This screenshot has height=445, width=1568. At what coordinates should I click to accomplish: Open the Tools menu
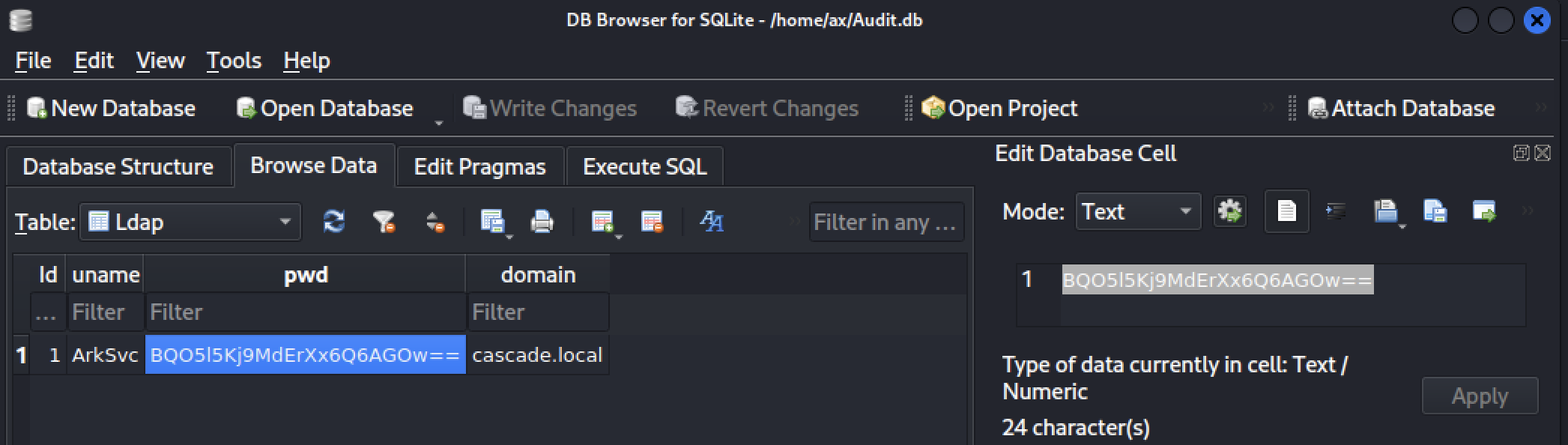click(234, 61)
